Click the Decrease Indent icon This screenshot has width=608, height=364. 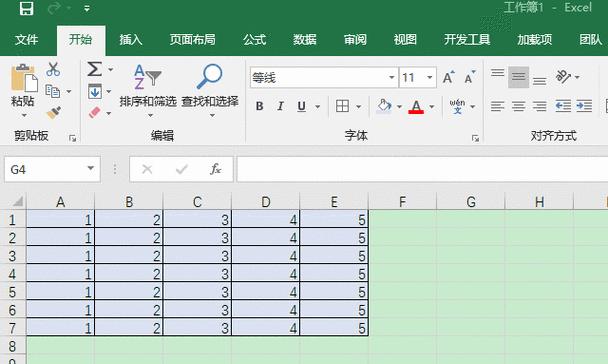(563, 106)
